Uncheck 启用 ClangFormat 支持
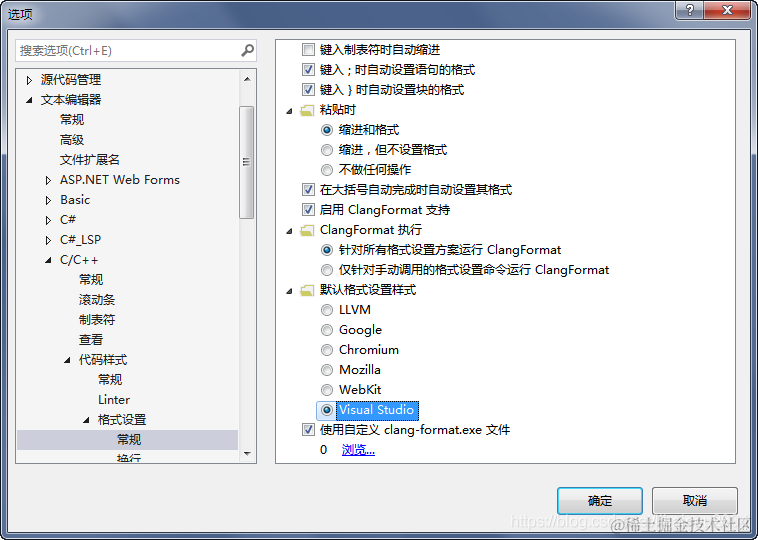Screen dimensions: 758x540 [x=308, y=210]
